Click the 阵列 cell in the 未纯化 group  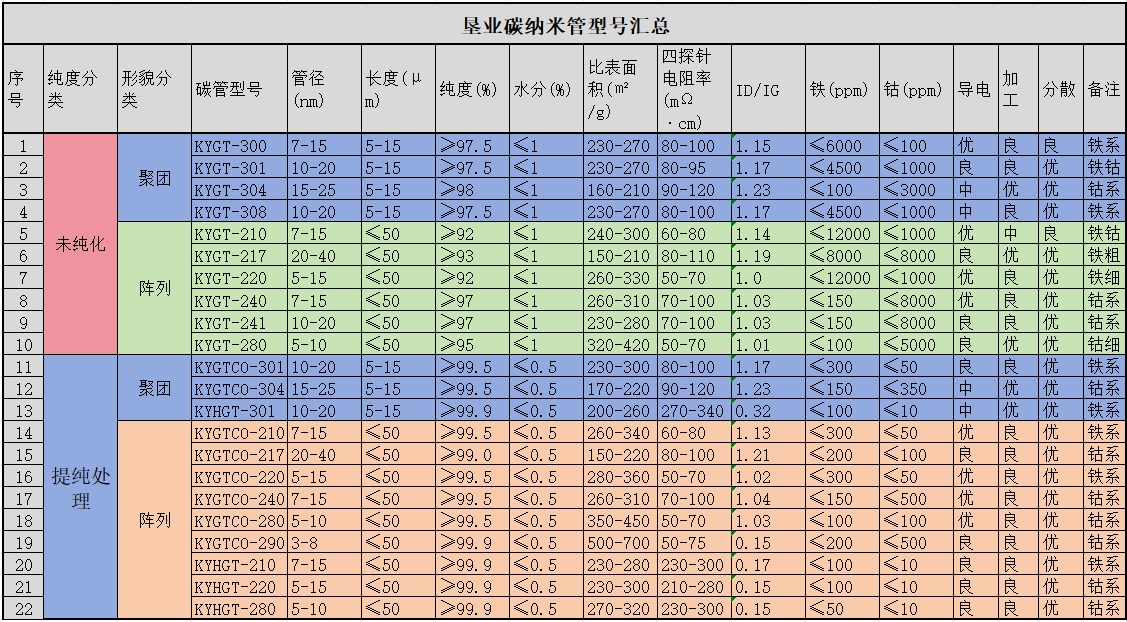click(x=155, y=288)
